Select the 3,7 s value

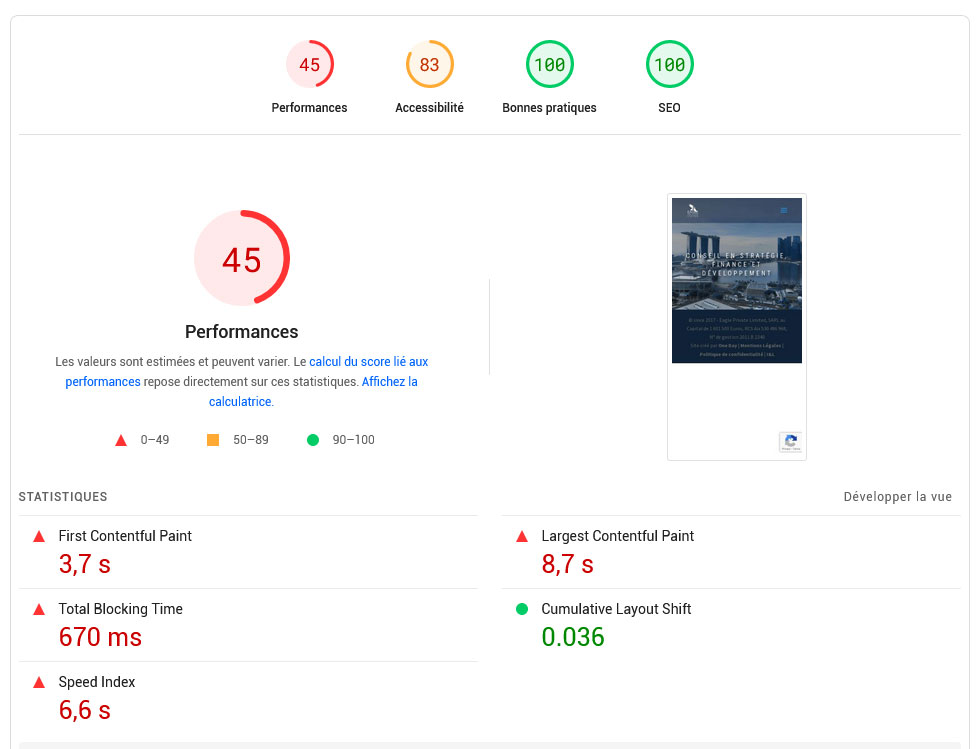tap(85, 564)
